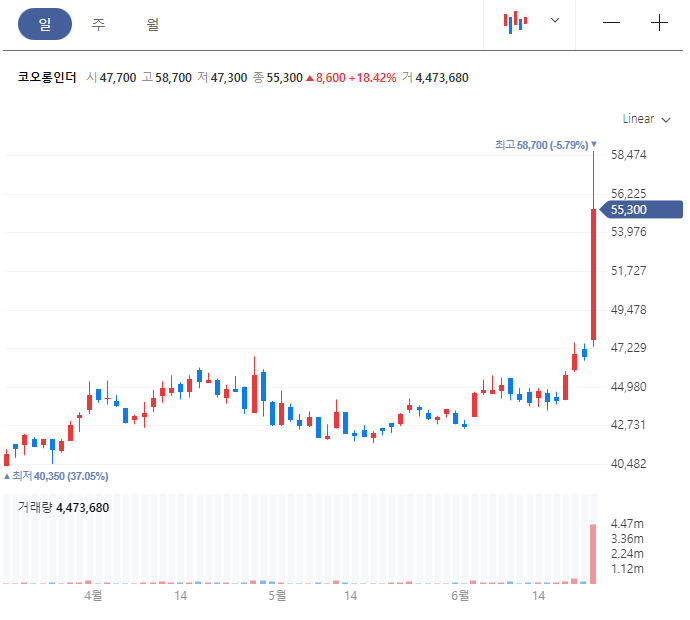Click the 코오롱인더 stock name
The height and width of the screenshot is (620, 690).
47,77
